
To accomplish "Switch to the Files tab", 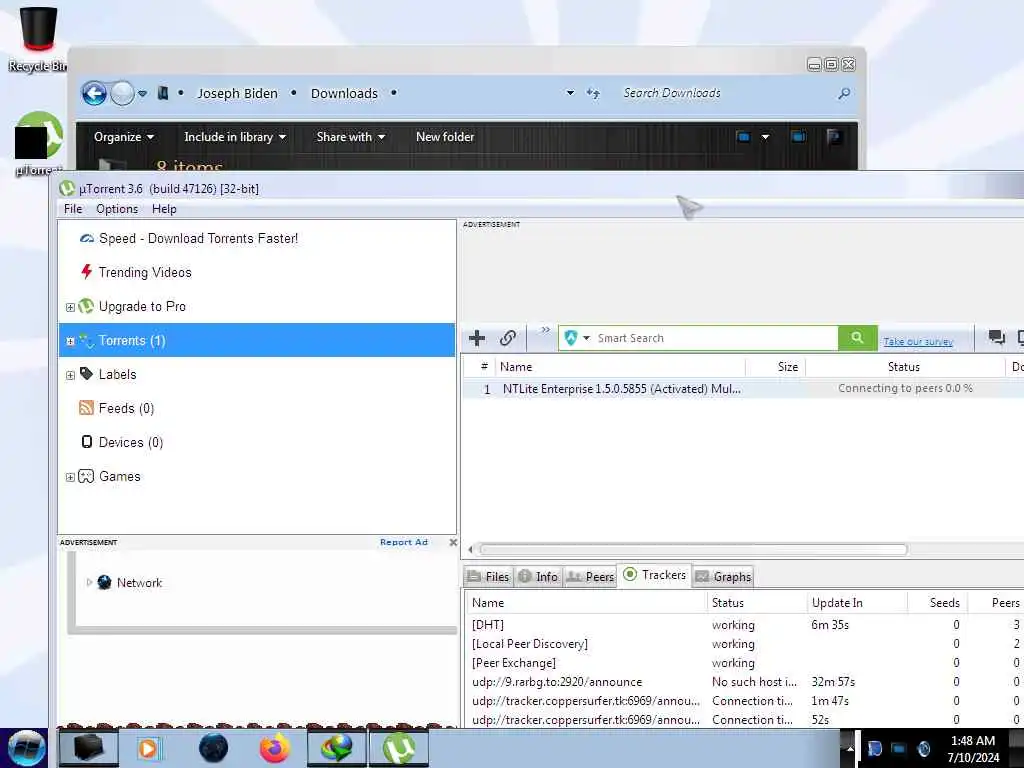I will 488,577.
